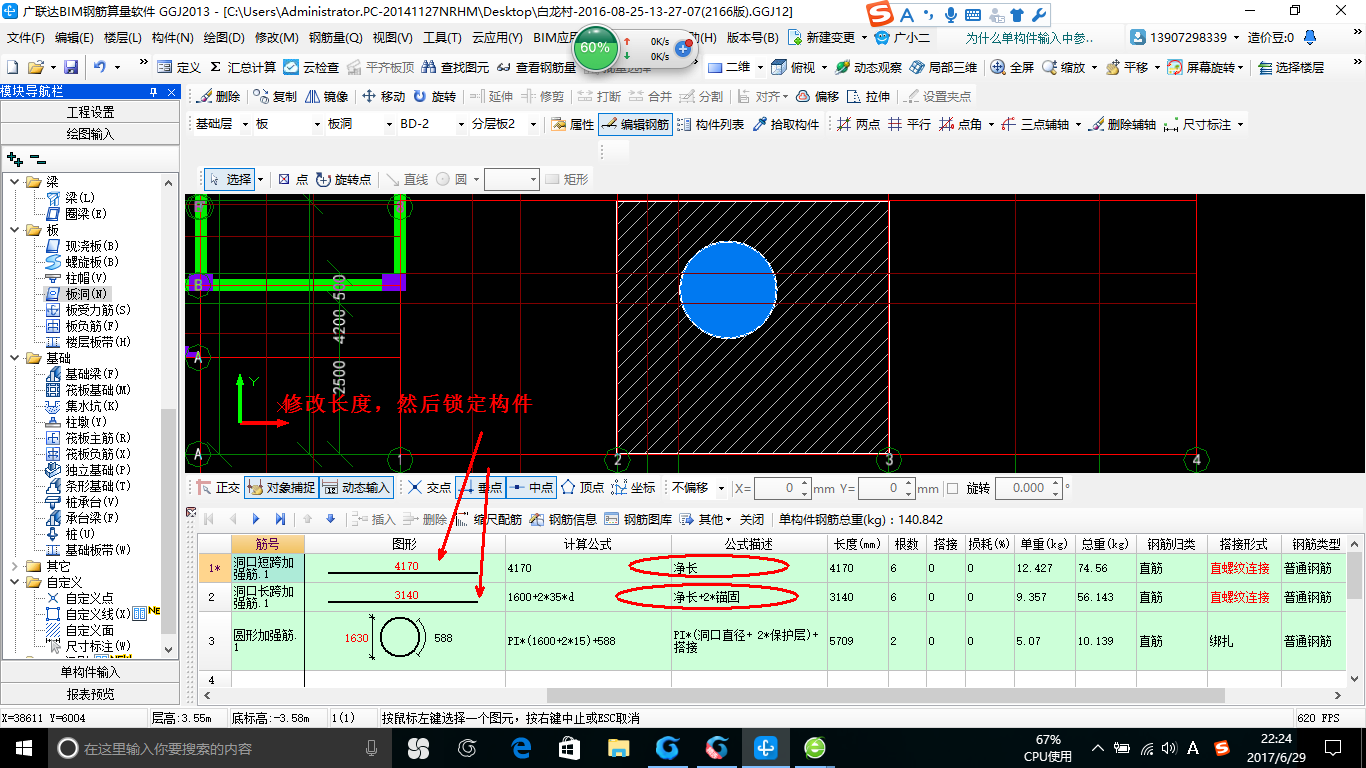Switch to 局部三维 partial 3D view
1366x768 pixels.
click(x=943, y=67)
